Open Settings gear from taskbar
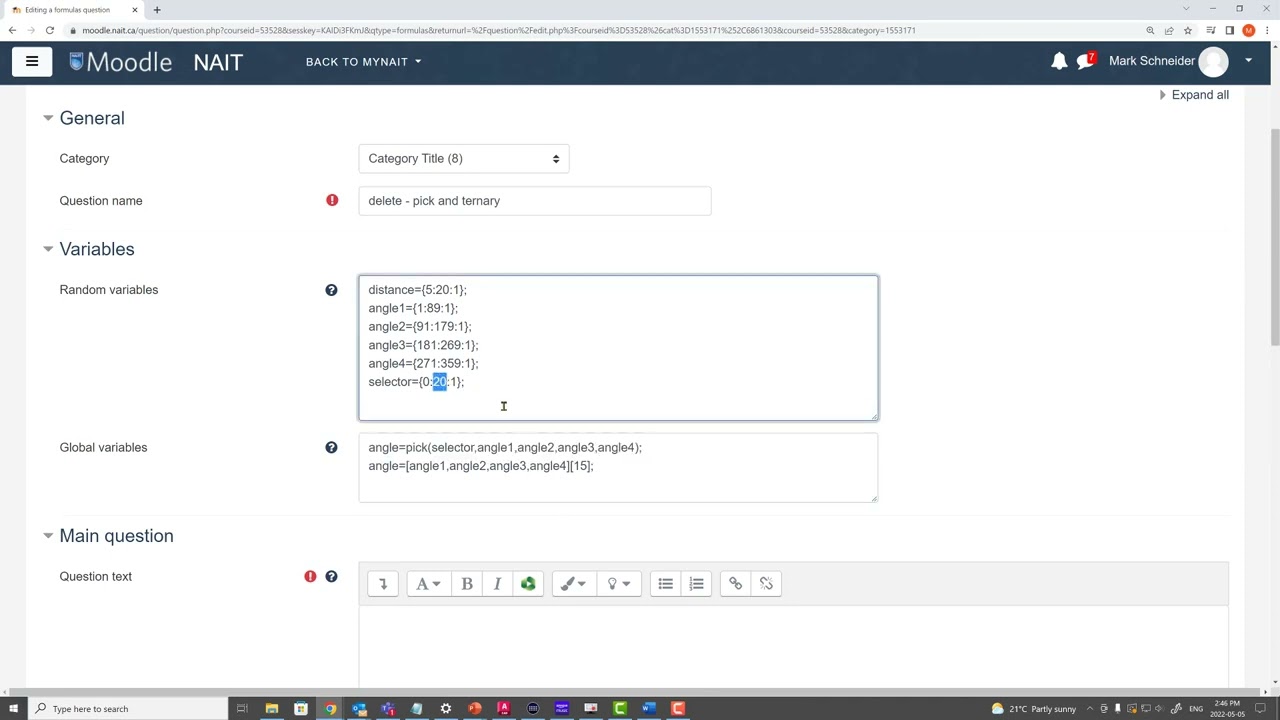Image resolution: width=1280 pixels, height=720 pixels. pyautogui.click(x=446, y=709)
